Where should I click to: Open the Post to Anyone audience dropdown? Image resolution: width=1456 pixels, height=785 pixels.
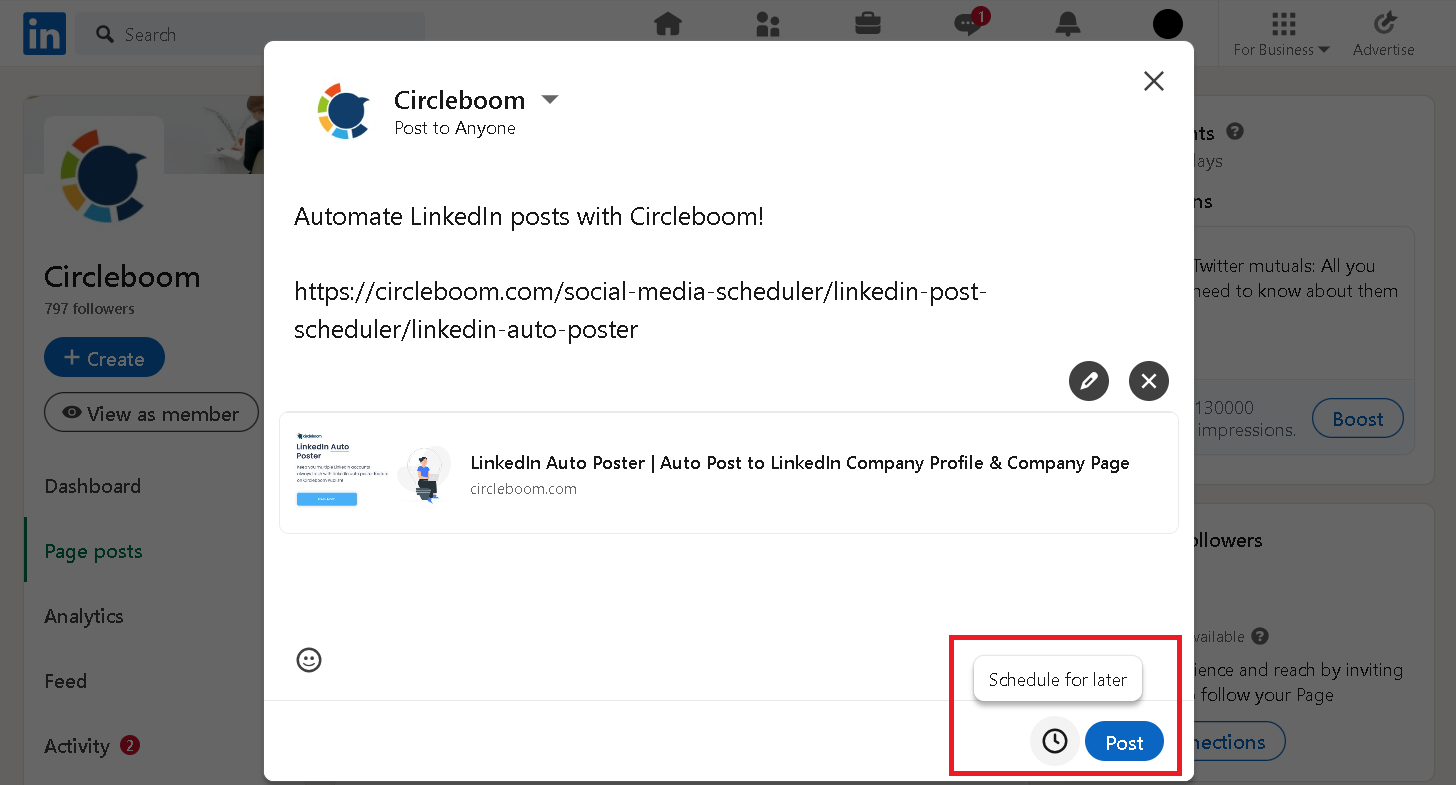pos(550,99)
